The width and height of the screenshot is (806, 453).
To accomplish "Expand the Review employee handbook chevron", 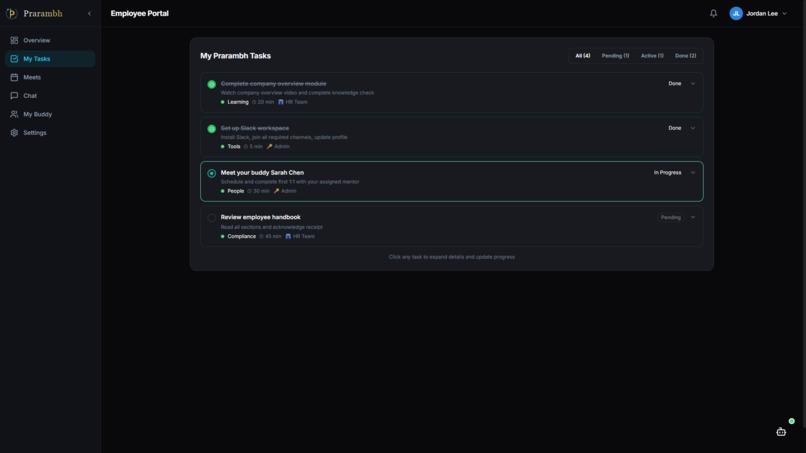I will (x=692, y=218).
